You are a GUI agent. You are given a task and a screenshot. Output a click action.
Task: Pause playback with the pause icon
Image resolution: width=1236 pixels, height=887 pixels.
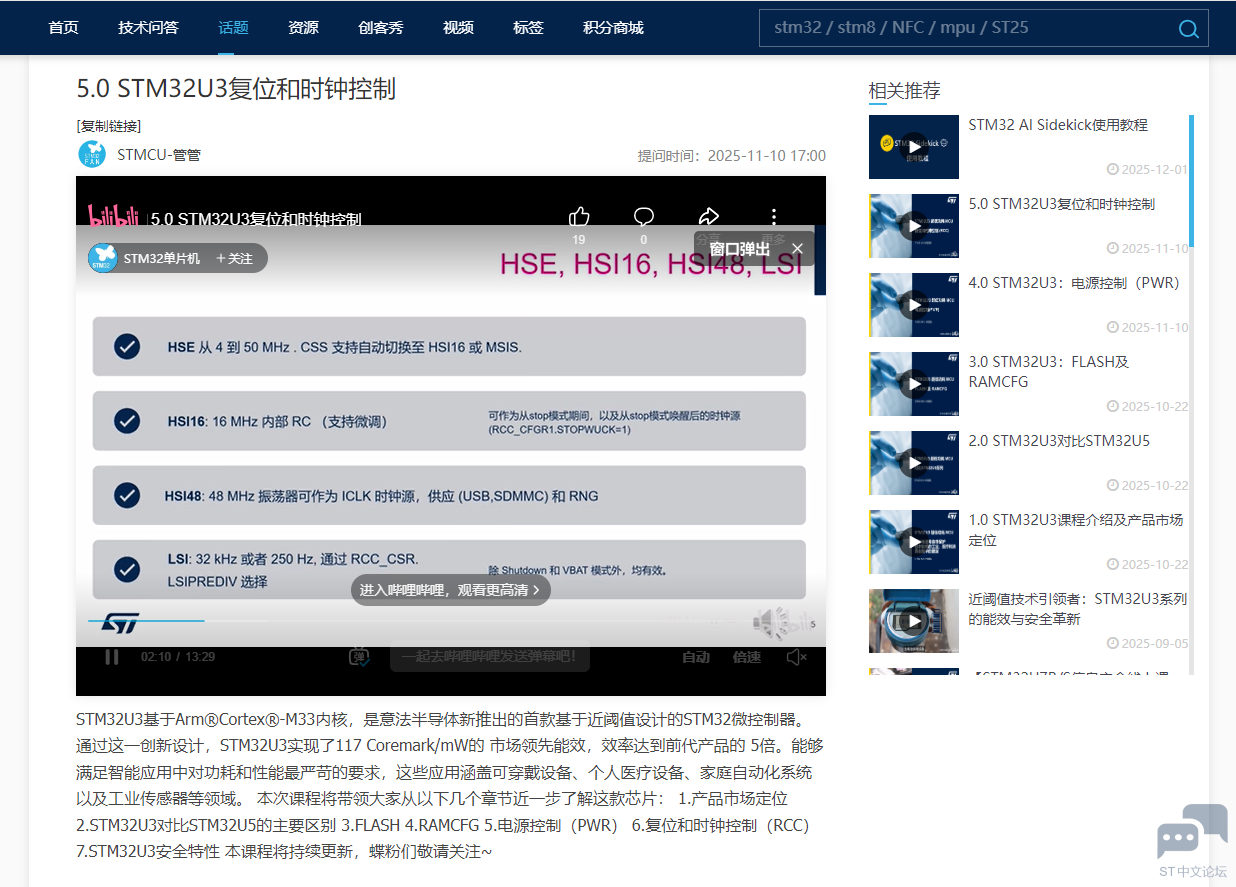pyautogui.click(x=111, y=657)
